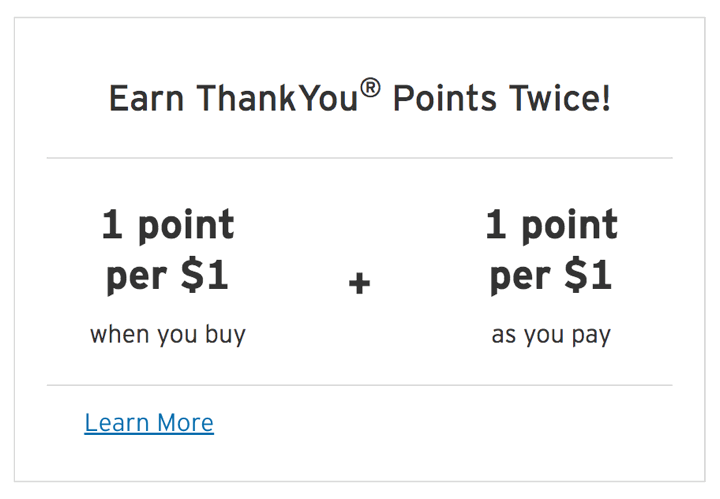Click the $1 amount in pay offer
Screen dimensions: 720x499
[x=588, y=275]
